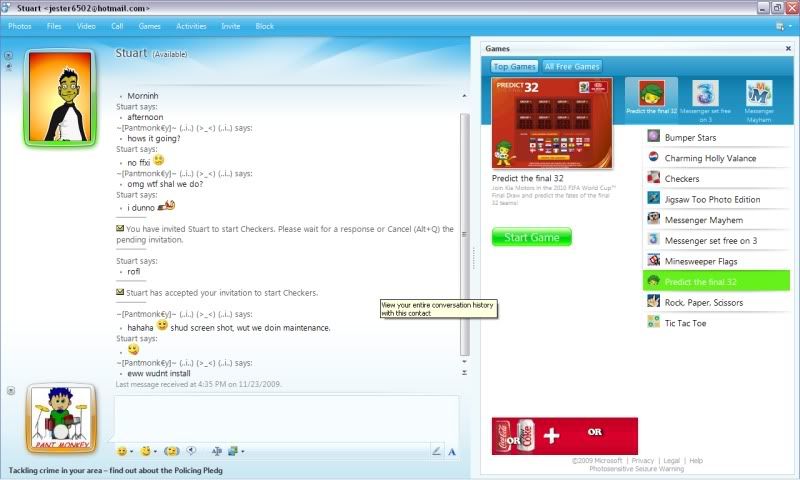
Task: Open the background picker icon
Action: [233, 451]
